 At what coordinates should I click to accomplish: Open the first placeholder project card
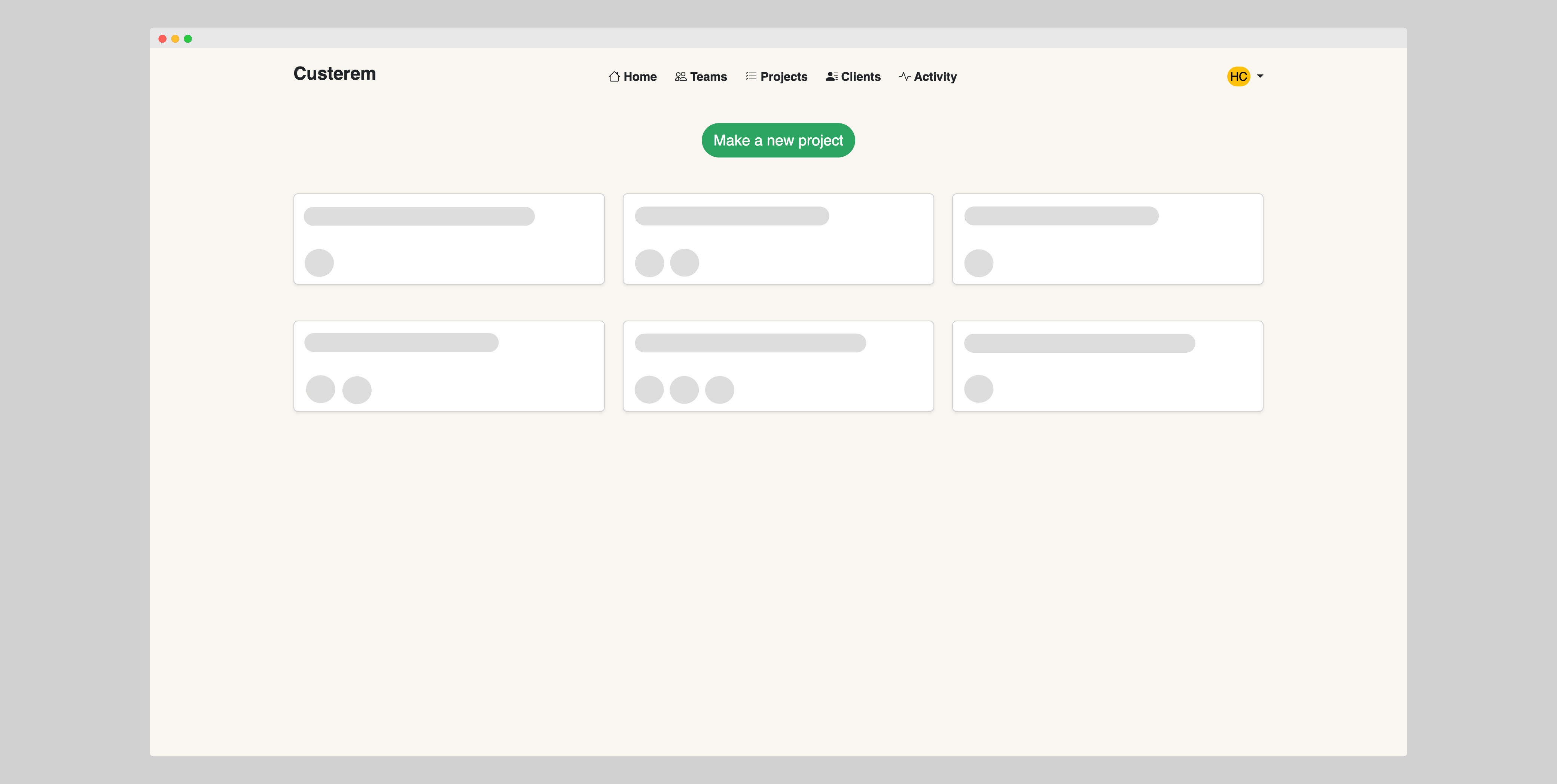(448, 239)
